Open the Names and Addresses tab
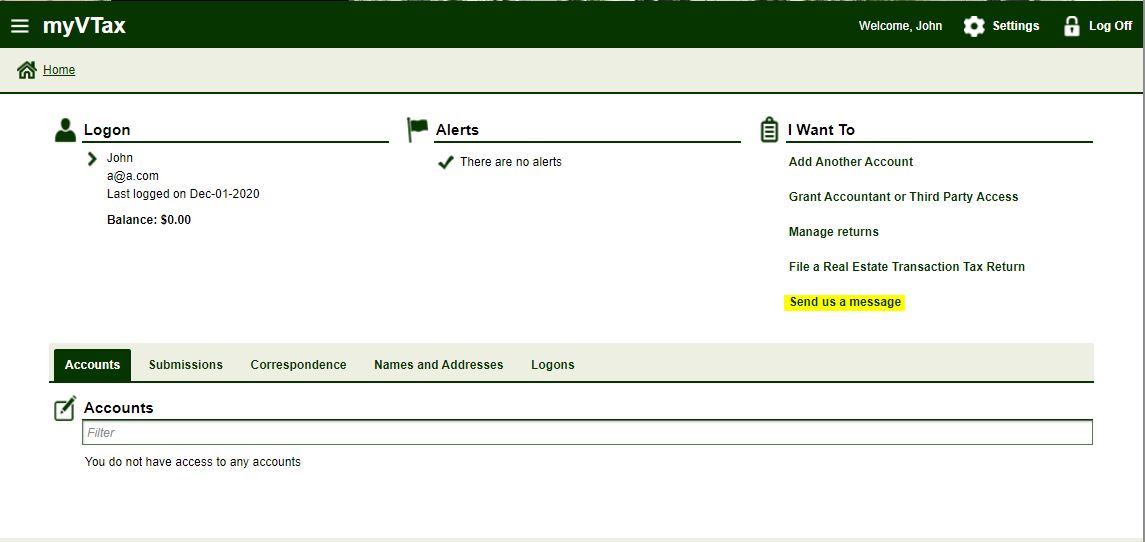 pos(438,364)
